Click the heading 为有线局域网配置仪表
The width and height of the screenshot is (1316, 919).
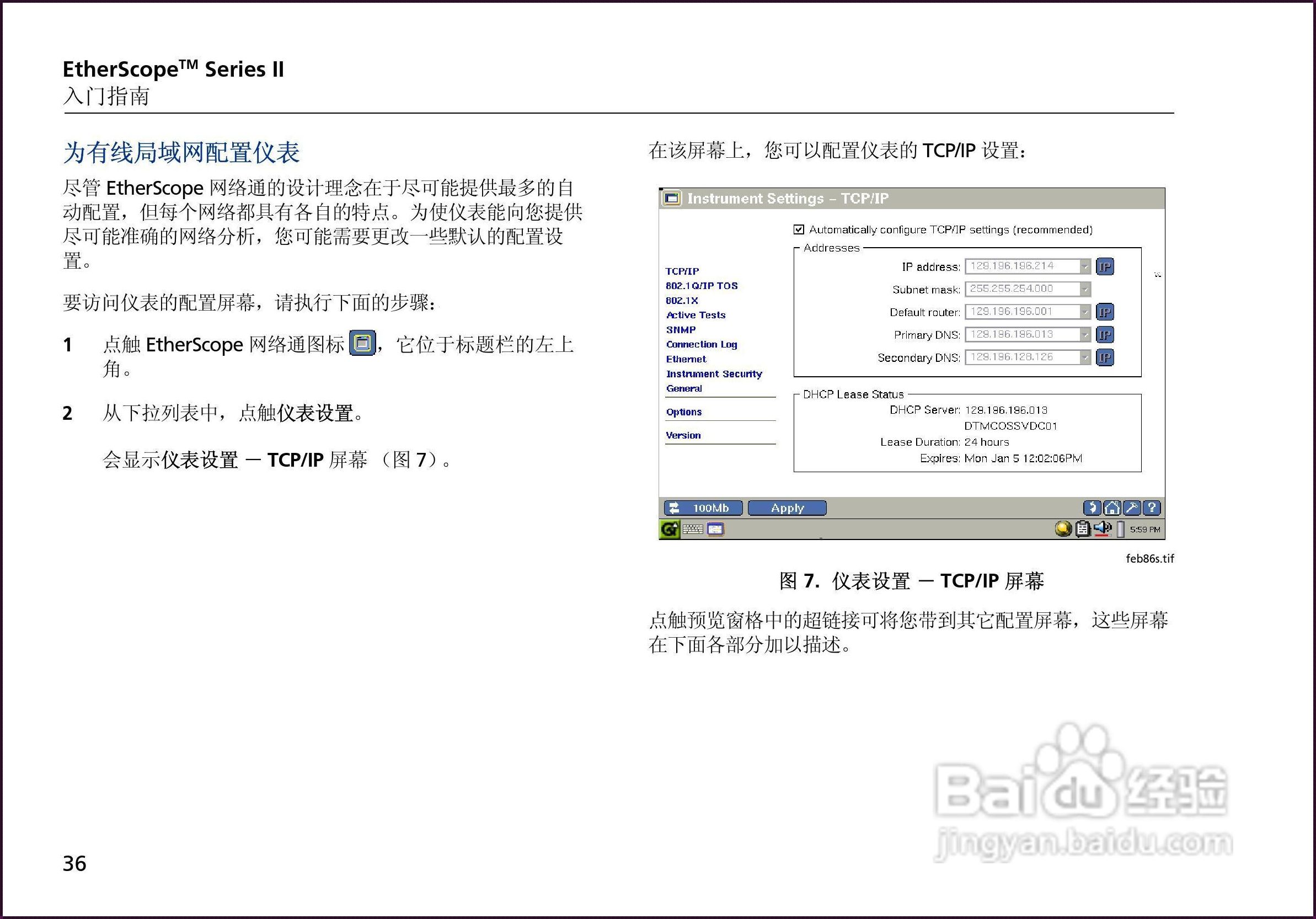click(x=181, y=152)
